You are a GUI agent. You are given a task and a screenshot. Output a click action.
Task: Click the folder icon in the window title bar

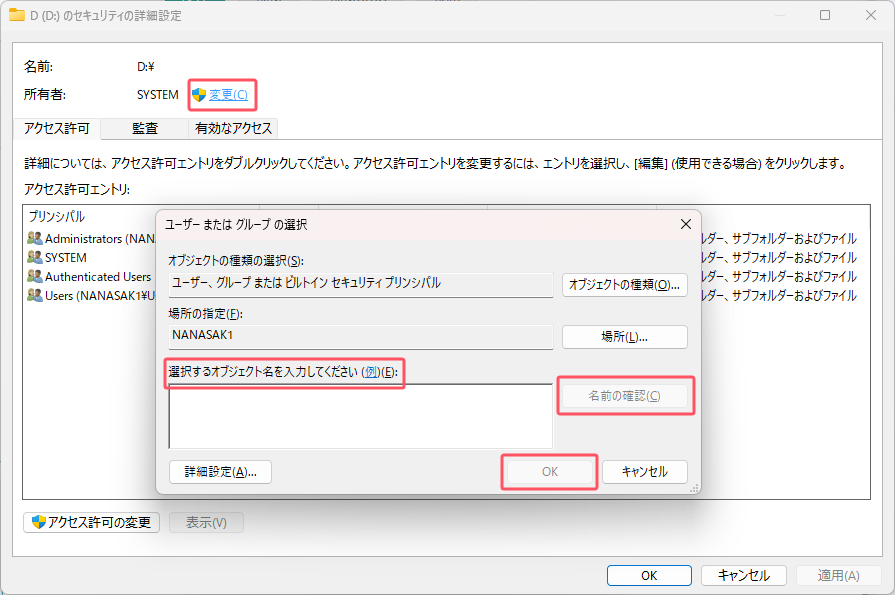(16, 15)
